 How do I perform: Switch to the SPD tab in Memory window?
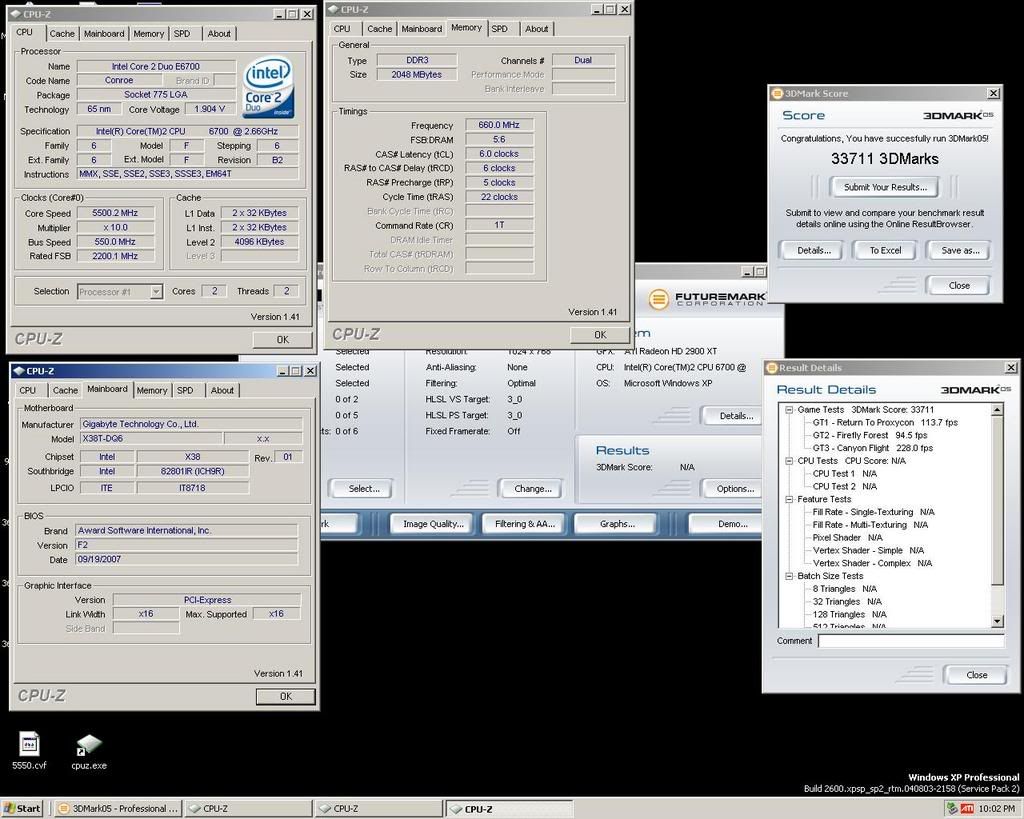(499, 29)
